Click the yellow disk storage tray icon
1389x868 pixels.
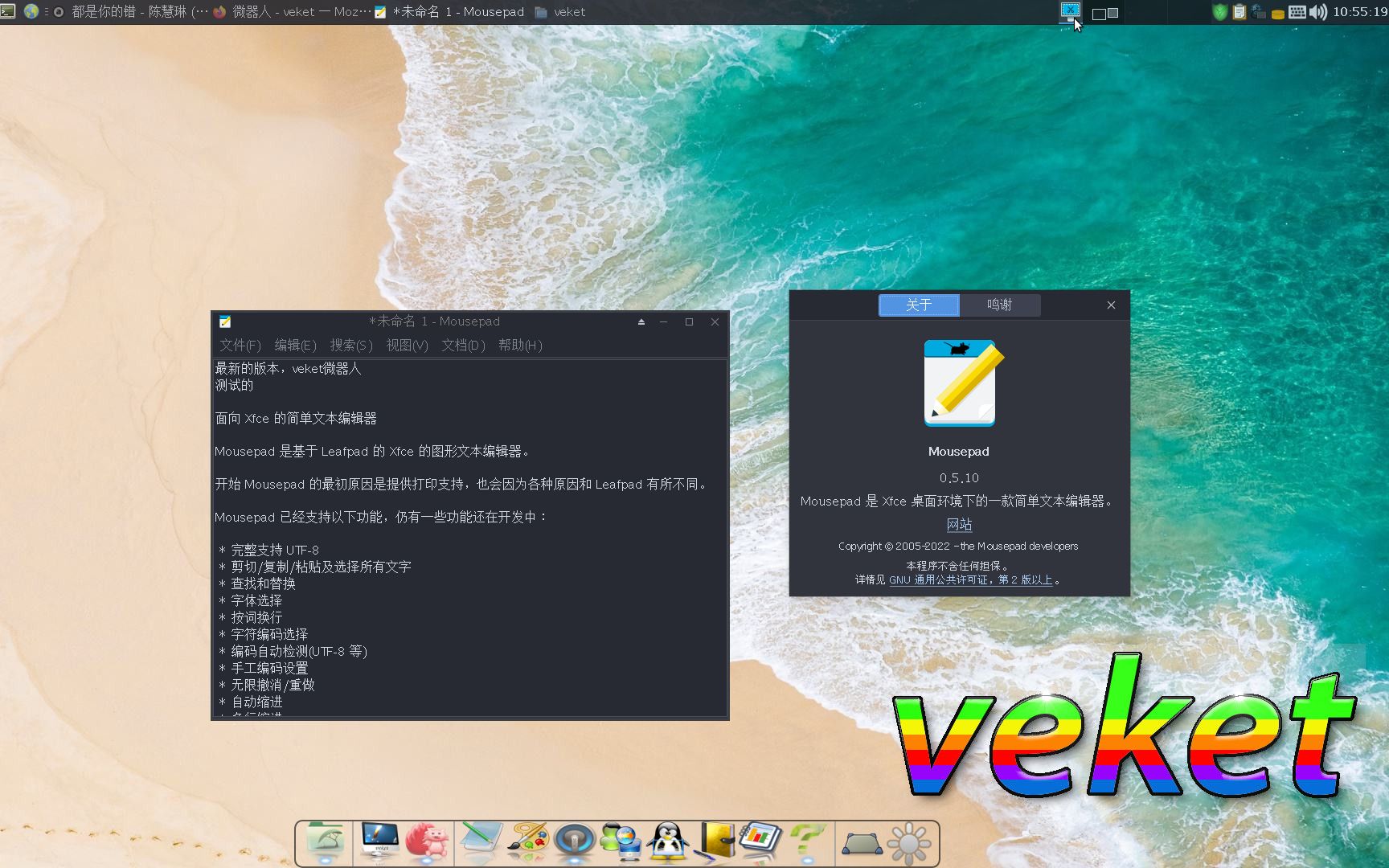pos(1277,14)
